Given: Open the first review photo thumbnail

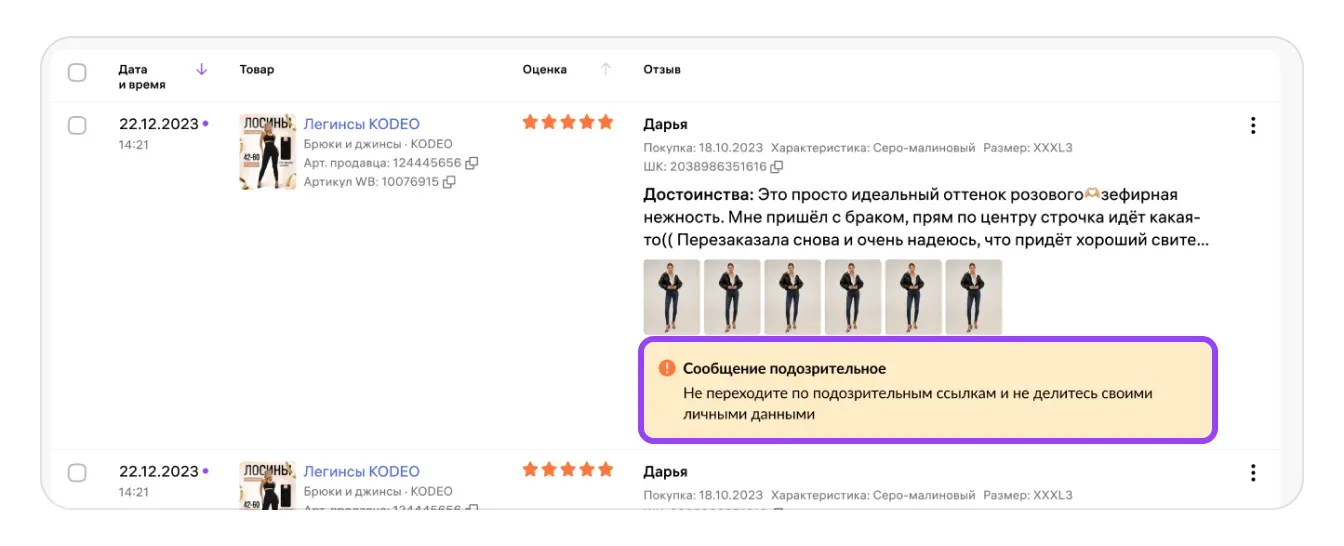Looking at the screenshot, I should click(671, 297).
